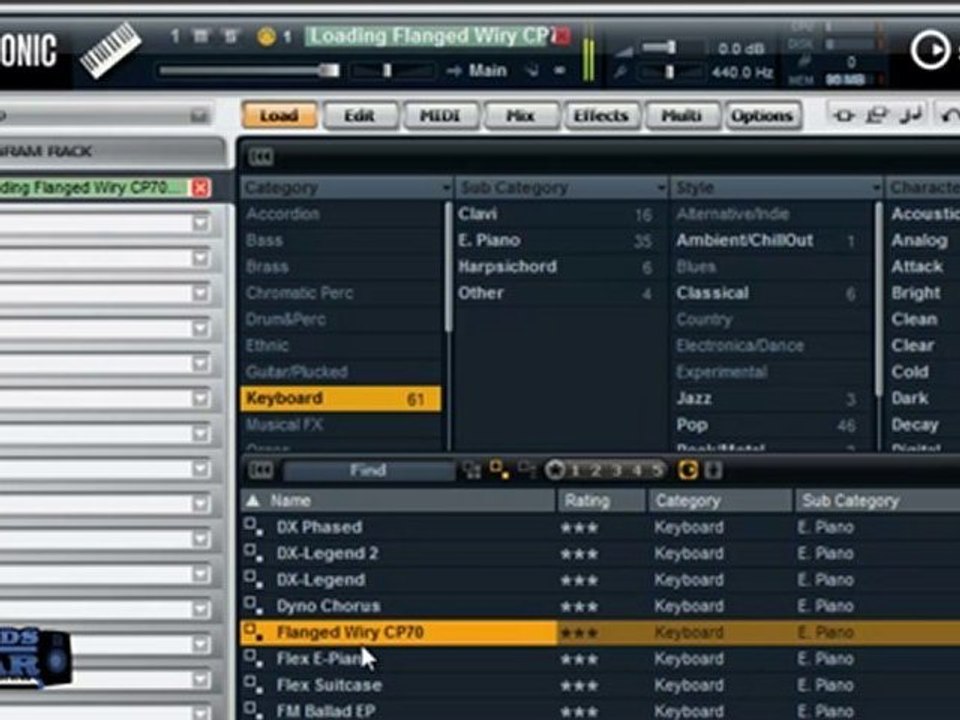Toggle the multi filter icon next to Find
960x720 pixels.
[x=471, y=470]
